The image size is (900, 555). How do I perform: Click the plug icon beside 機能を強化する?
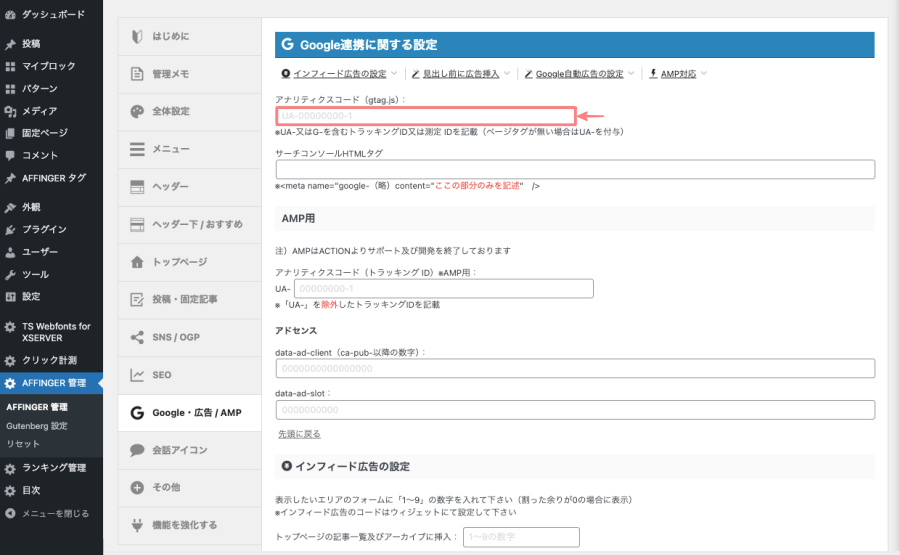137,525
